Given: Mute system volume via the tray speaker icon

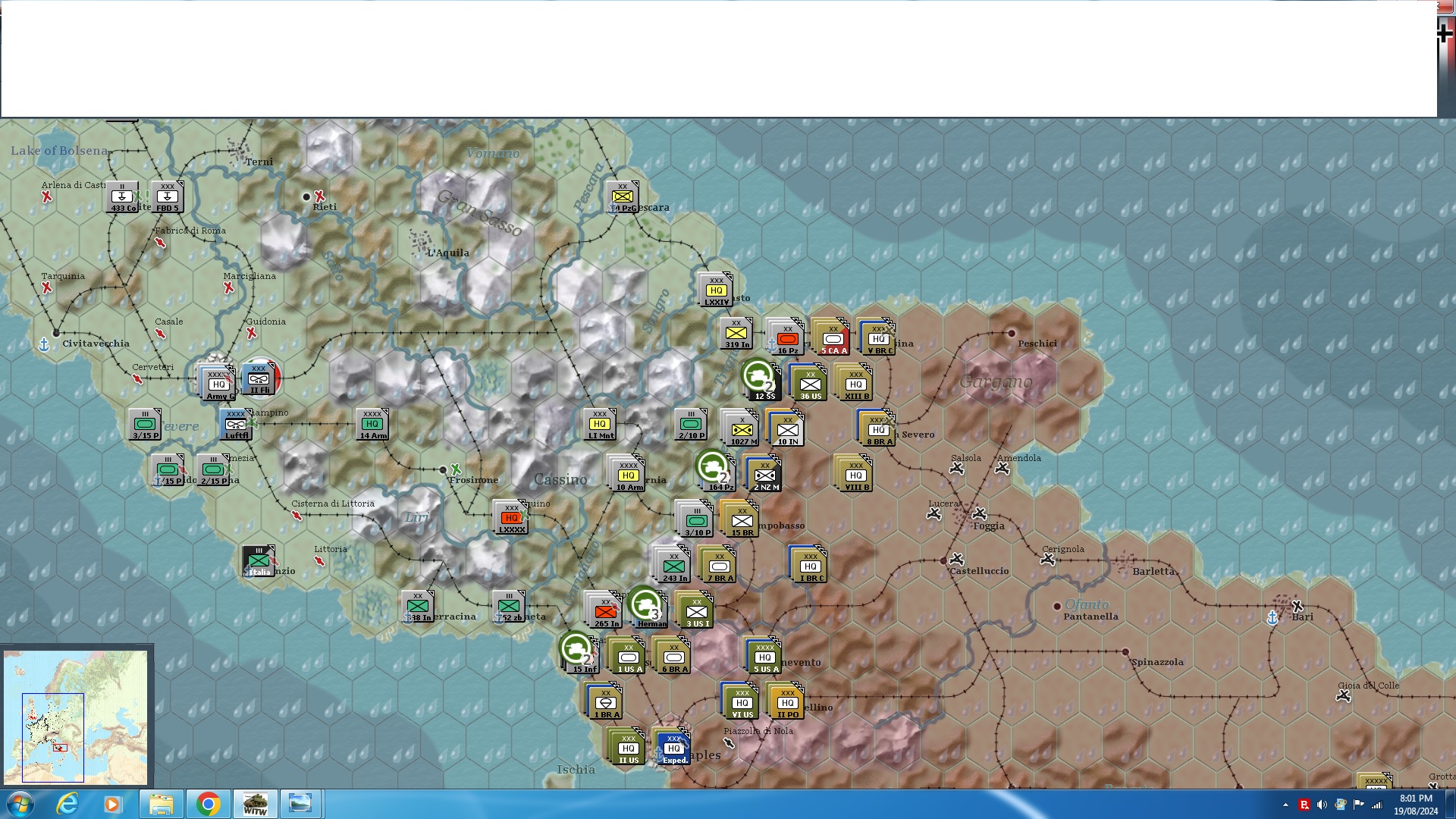Looking at the screenshot, I should (x=1321, y=803).
